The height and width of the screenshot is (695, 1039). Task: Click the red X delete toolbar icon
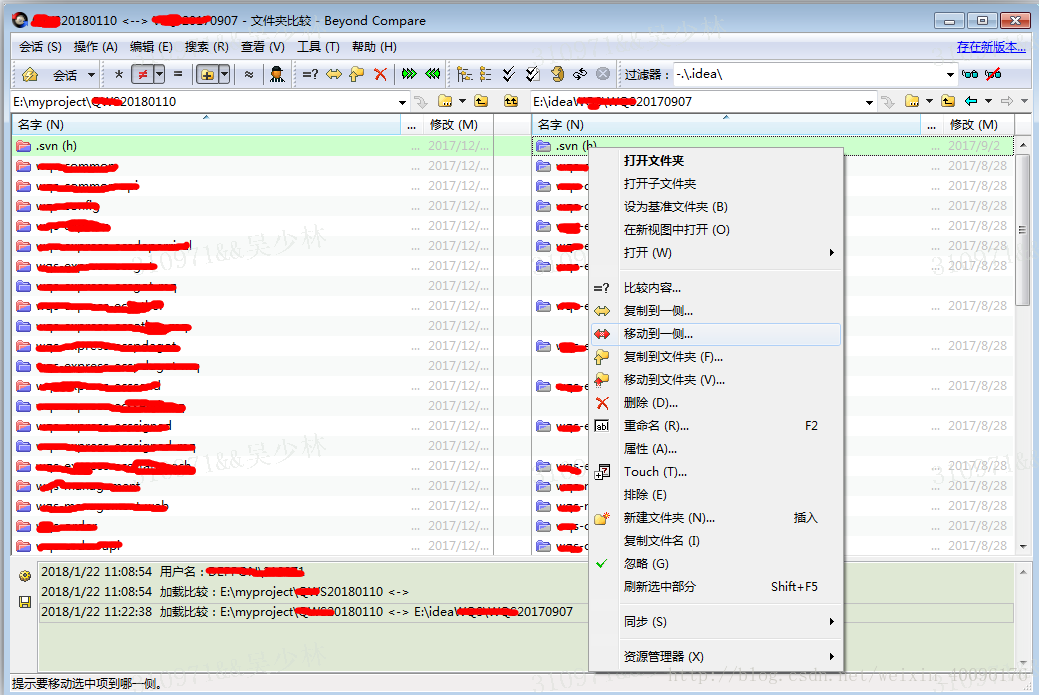[380, 74]
